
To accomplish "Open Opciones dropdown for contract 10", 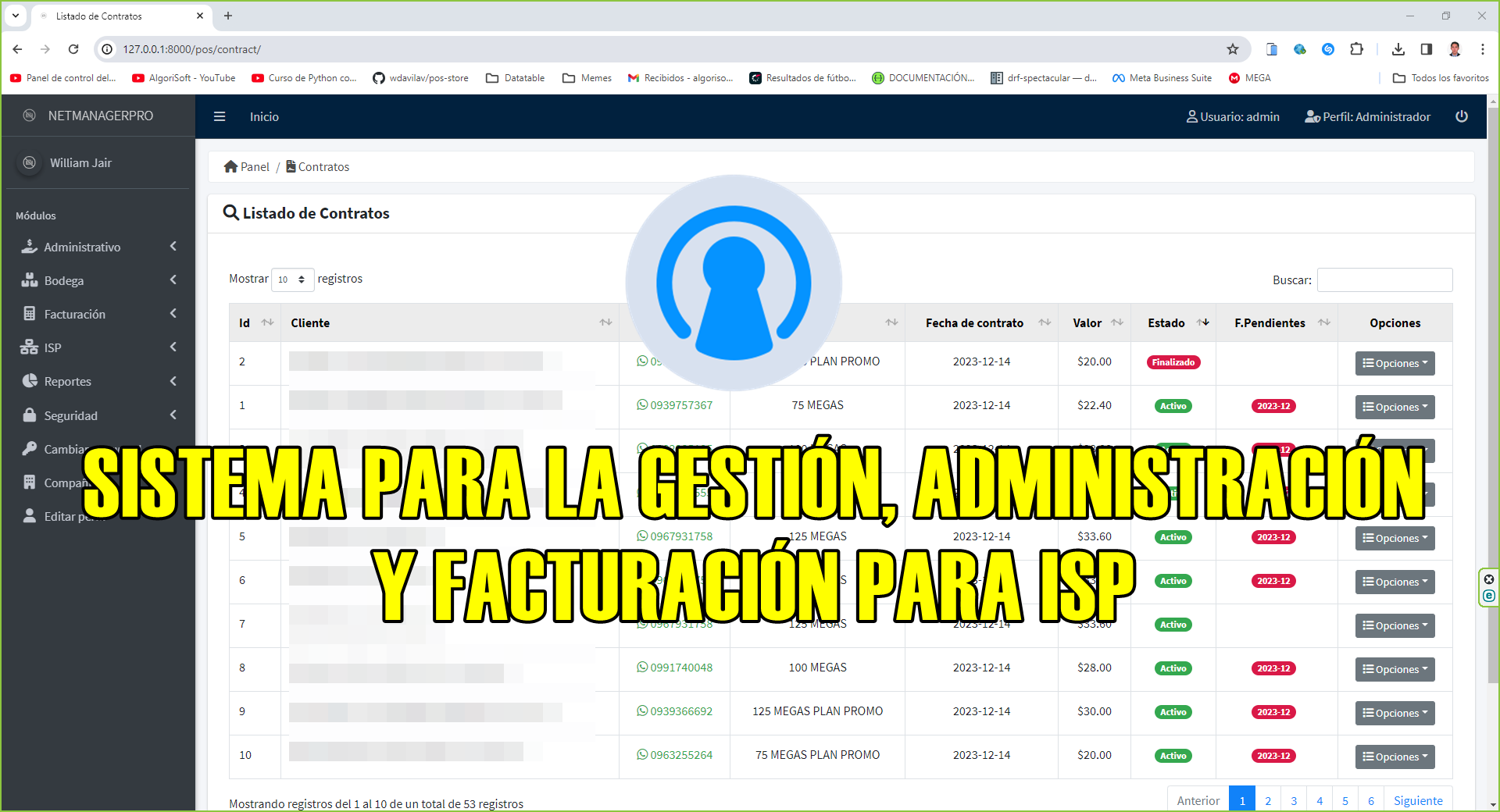I will [x=1395, y=757].
